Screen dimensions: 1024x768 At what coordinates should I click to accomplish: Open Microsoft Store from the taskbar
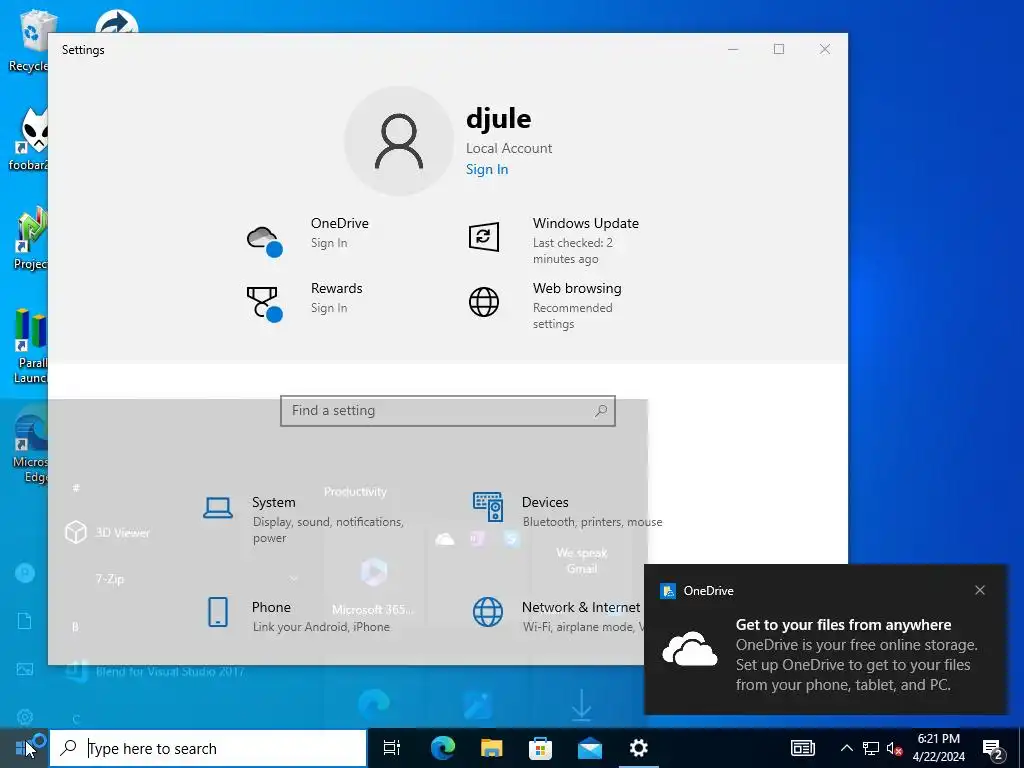point(540,748)
